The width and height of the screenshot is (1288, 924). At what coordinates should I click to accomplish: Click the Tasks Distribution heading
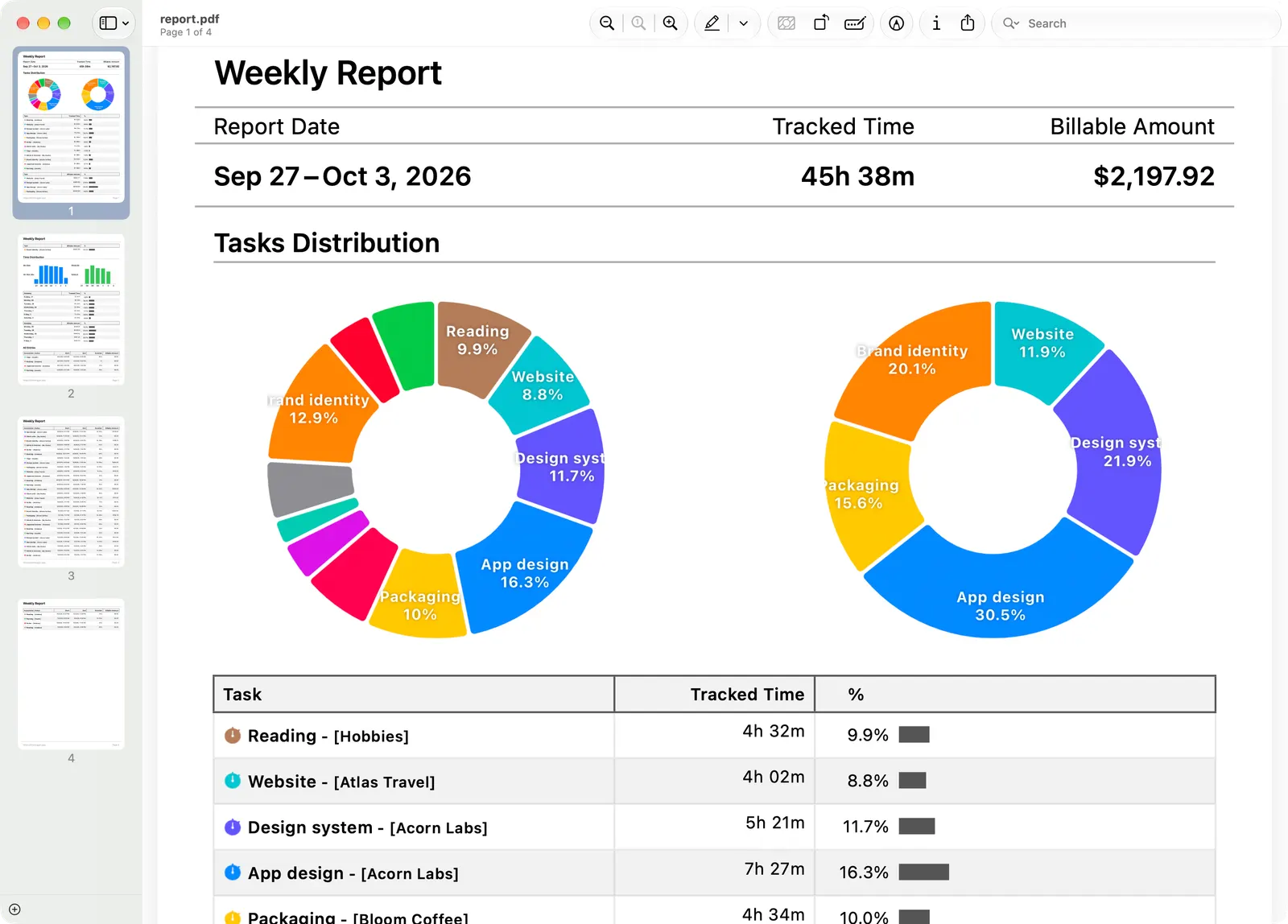(x=327, y=243)
